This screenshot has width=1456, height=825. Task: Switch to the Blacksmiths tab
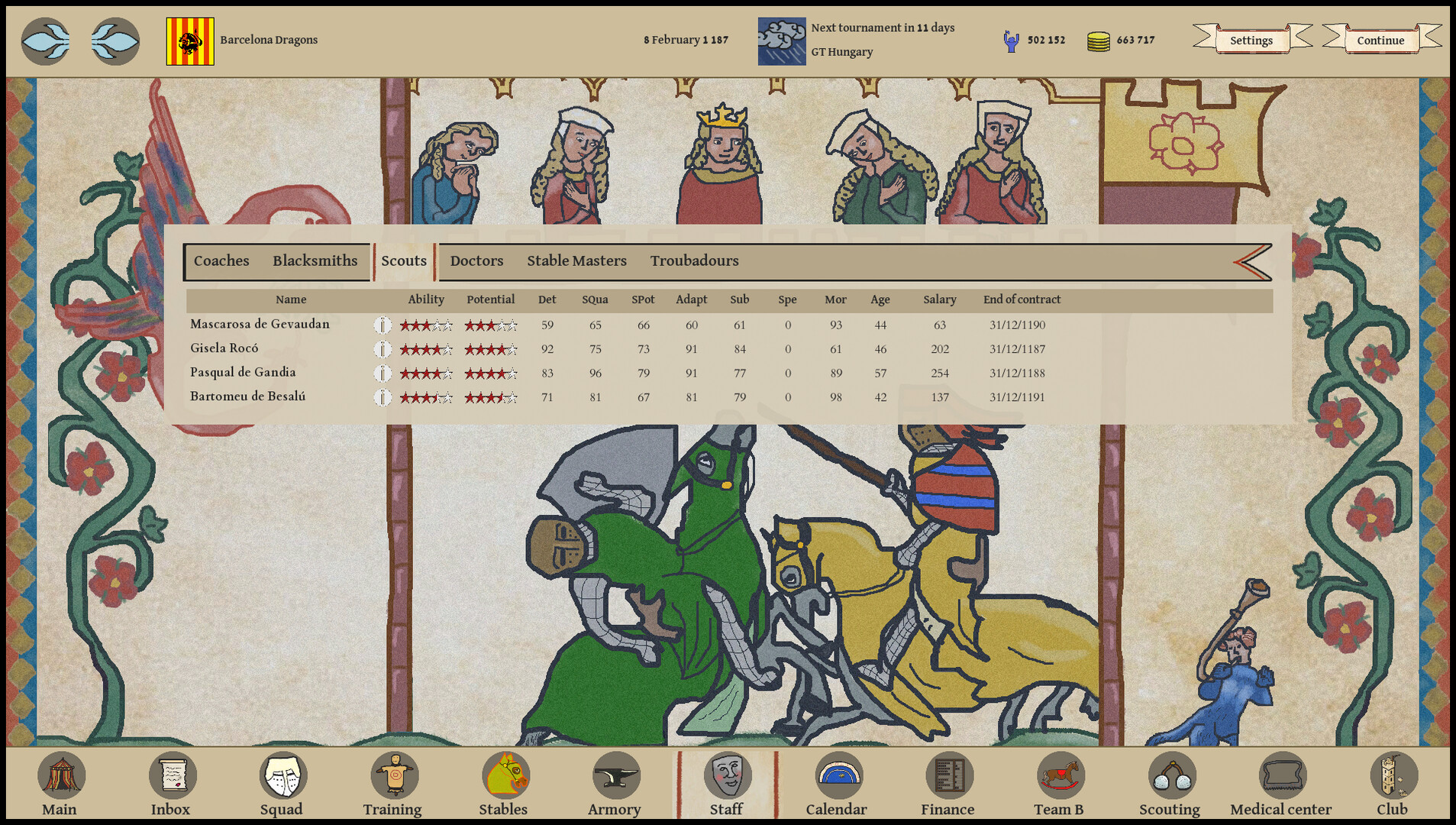click(316, 260)
